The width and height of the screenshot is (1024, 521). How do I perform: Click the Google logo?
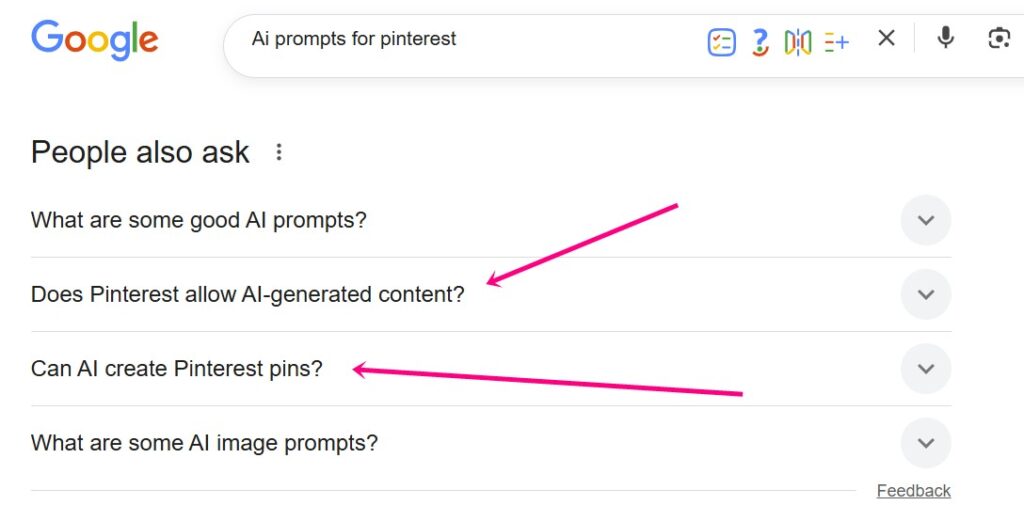point(95,40)
